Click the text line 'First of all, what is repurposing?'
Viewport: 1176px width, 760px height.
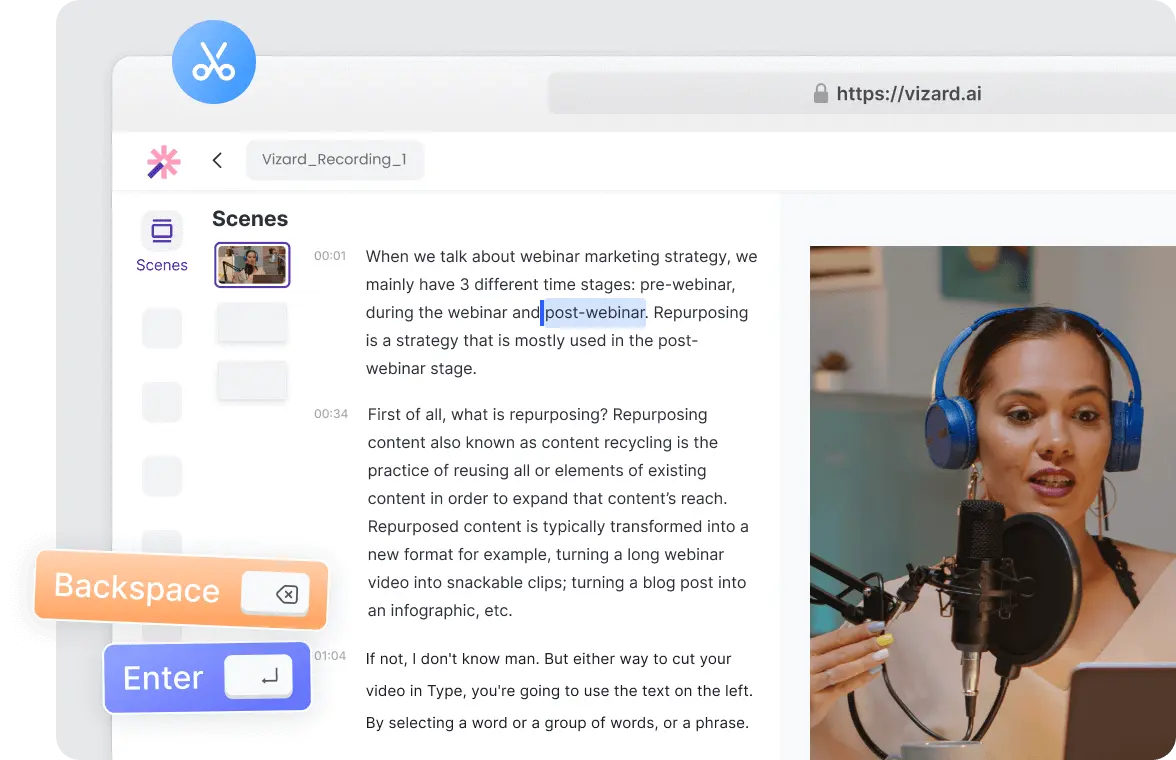coord(488,415)
